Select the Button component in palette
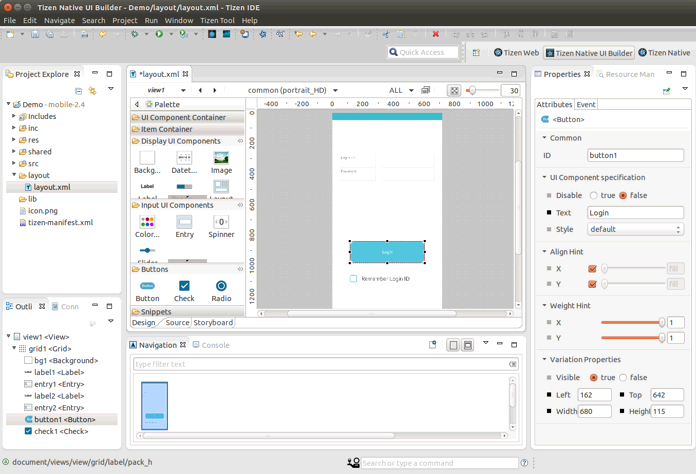Viewport: 696px width, 474px height. click(147, 288)
